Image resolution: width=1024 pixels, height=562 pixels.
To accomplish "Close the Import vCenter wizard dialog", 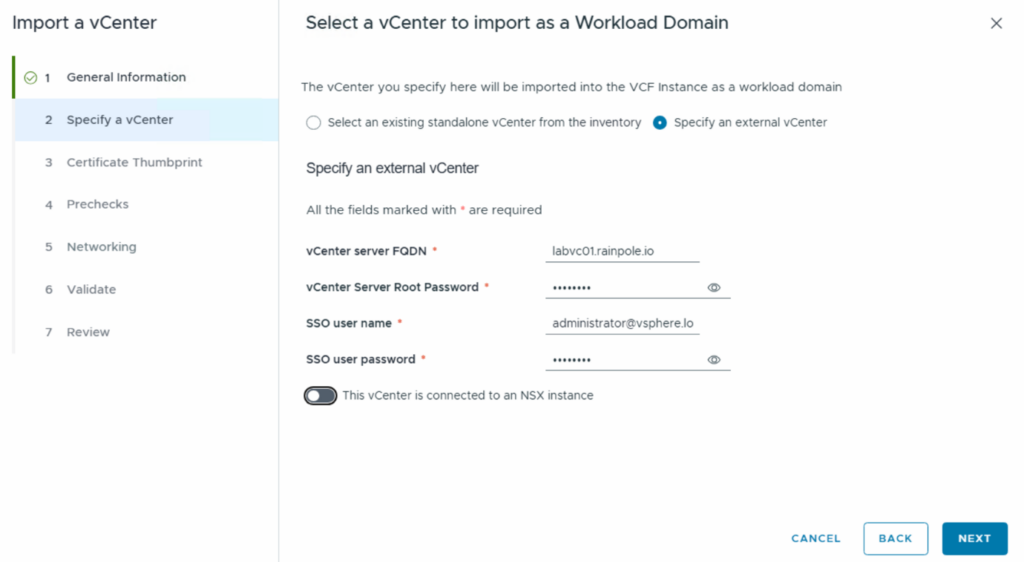I will 995,23.
